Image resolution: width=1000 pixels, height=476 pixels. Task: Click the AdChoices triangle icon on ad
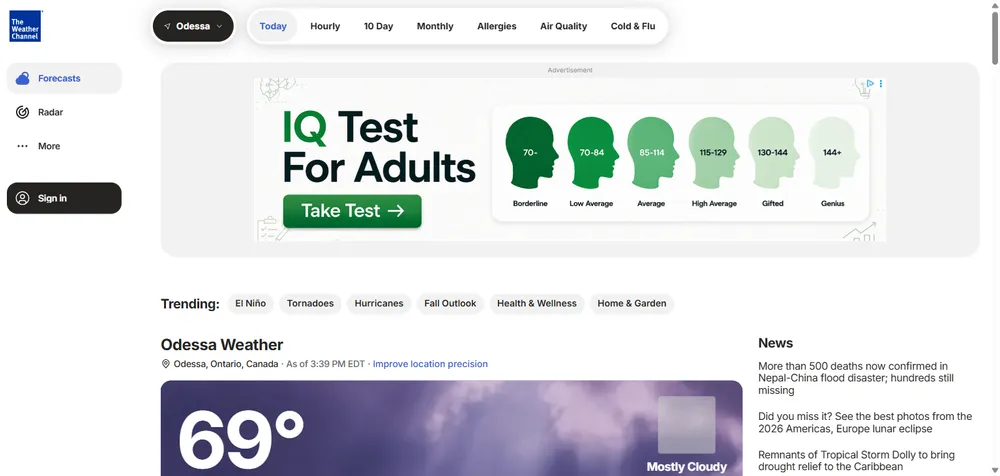coord(869,84)
